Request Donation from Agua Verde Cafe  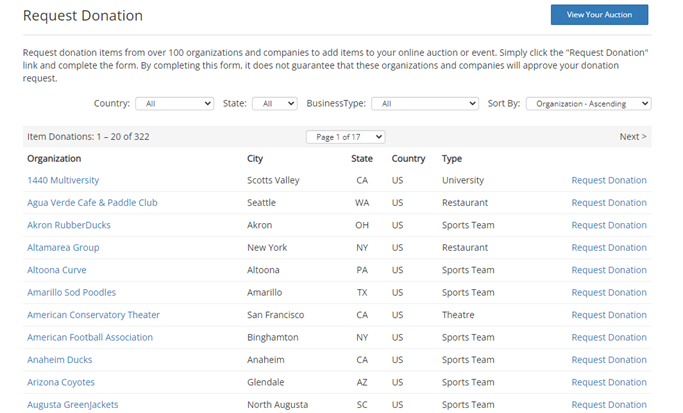609,203
